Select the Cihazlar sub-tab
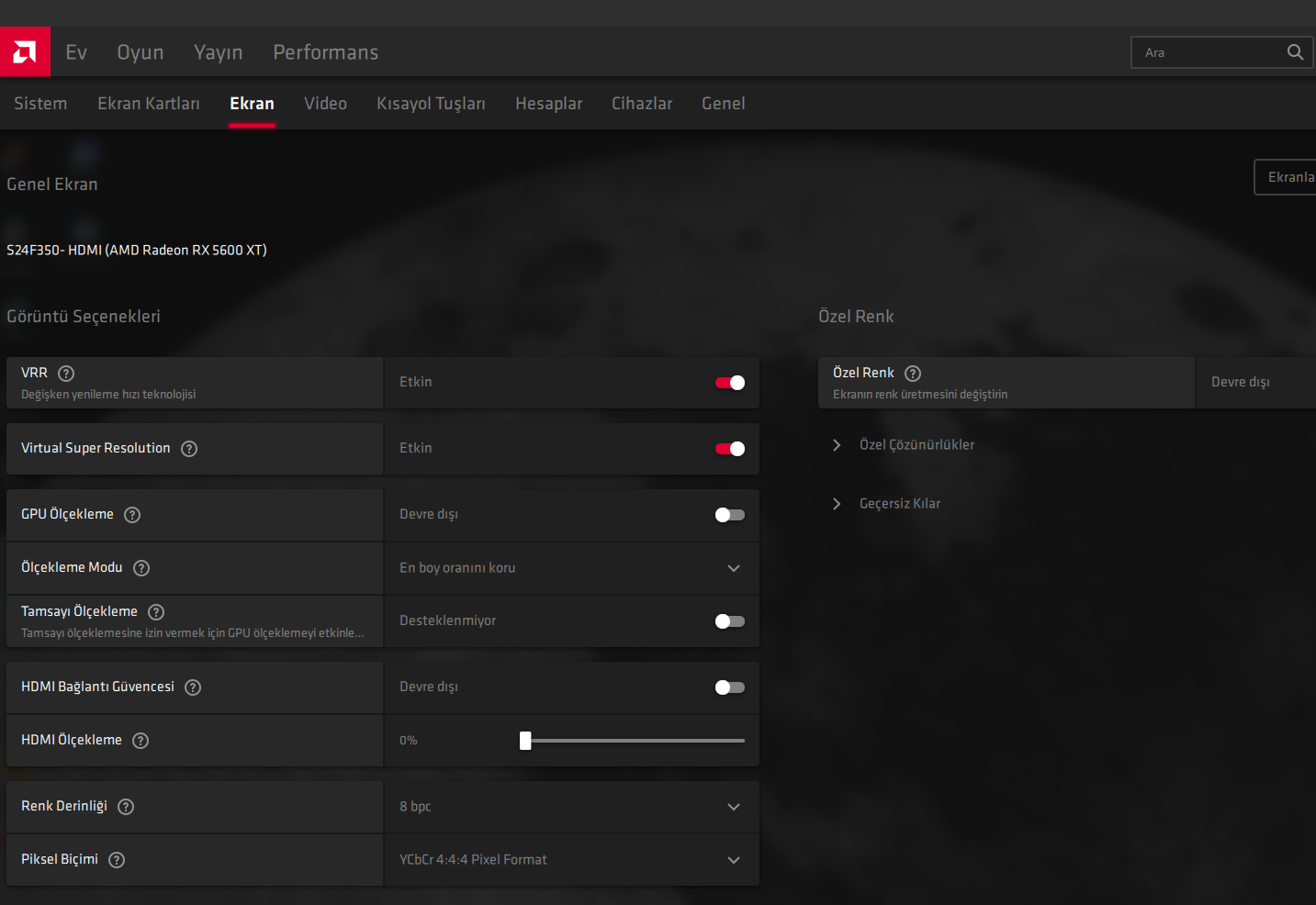The image size is (1316, 905). pyautogui.click(x=642, y=104)
